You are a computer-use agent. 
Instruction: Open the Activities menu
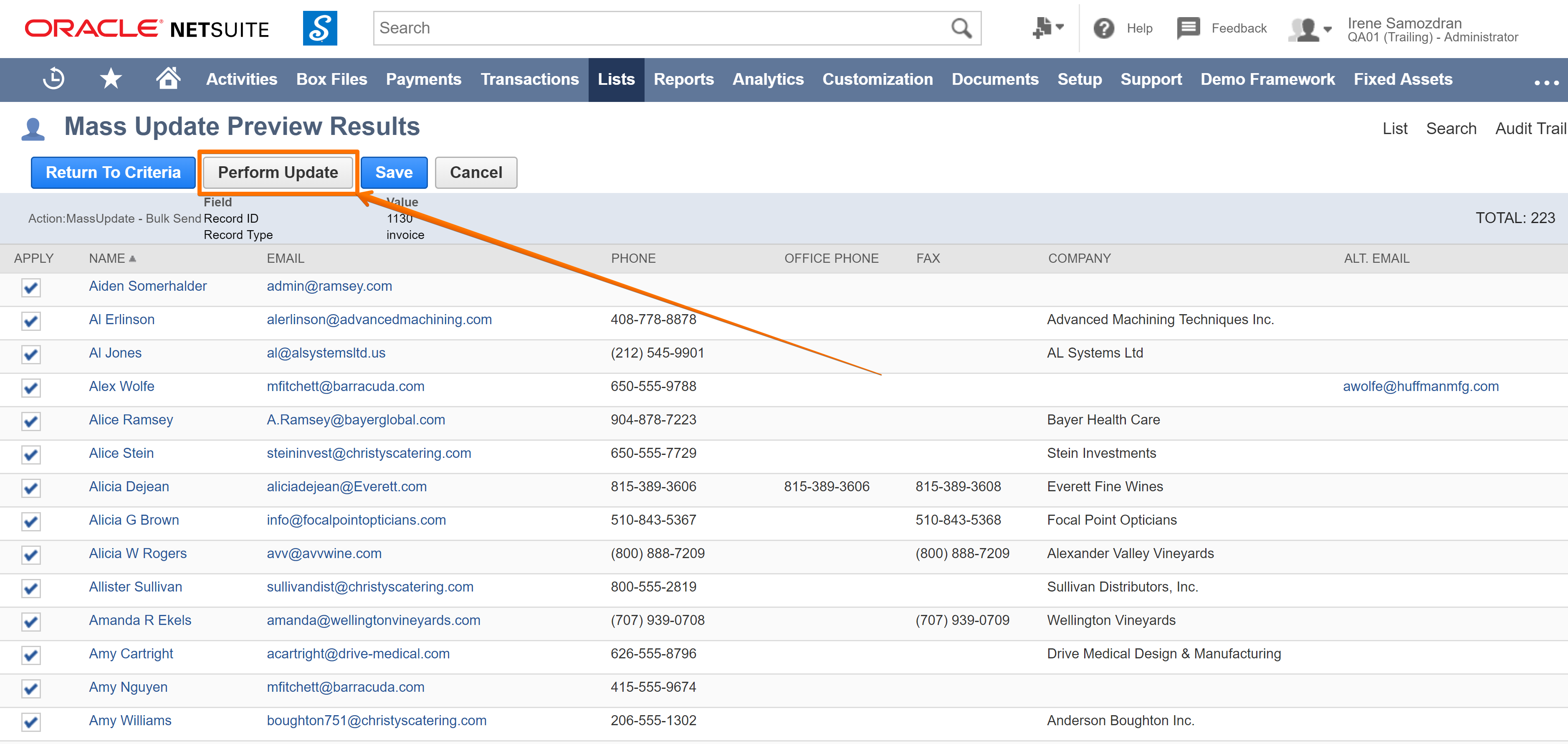tap(242, 79)
